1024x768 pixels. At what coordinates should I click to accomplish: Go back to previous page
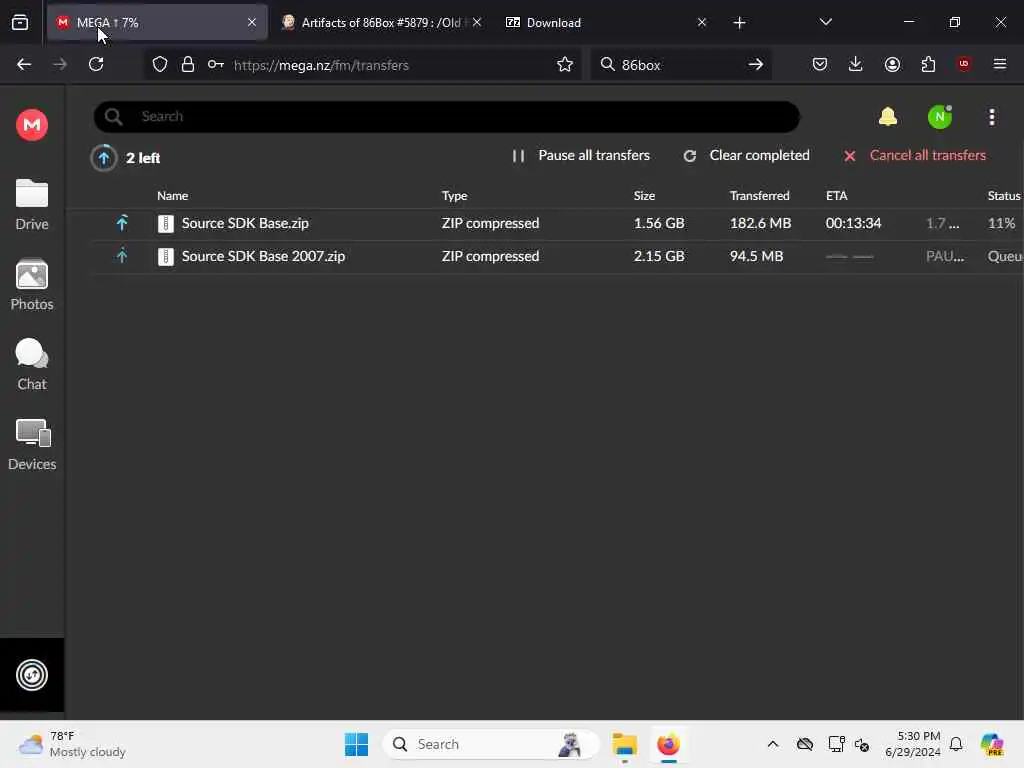24,64
